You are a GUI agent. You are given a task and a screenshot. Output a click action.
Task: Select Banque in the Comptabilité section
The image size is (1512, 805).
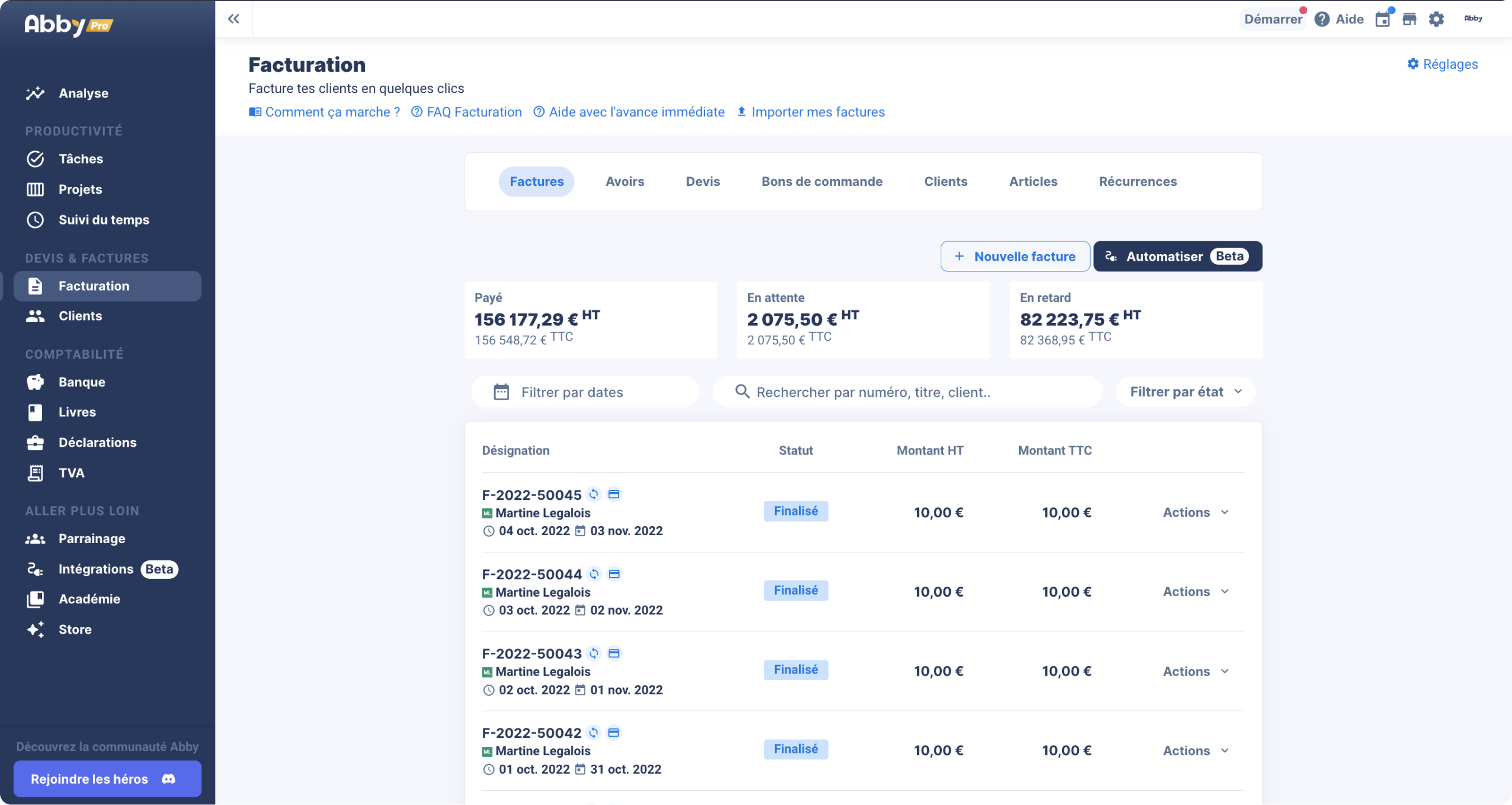pos(82,382)
